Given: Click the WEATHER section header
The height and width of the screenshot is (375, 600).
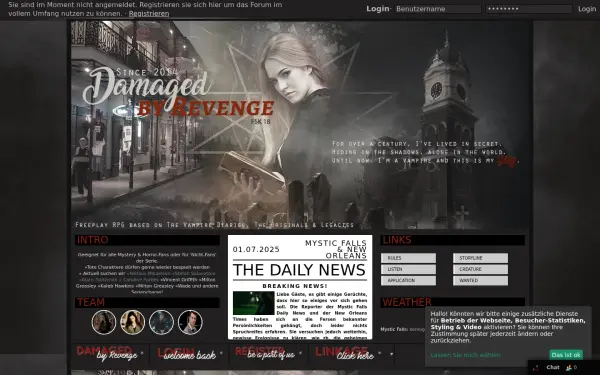Looking at the screenshot, I should pos(452,302).
